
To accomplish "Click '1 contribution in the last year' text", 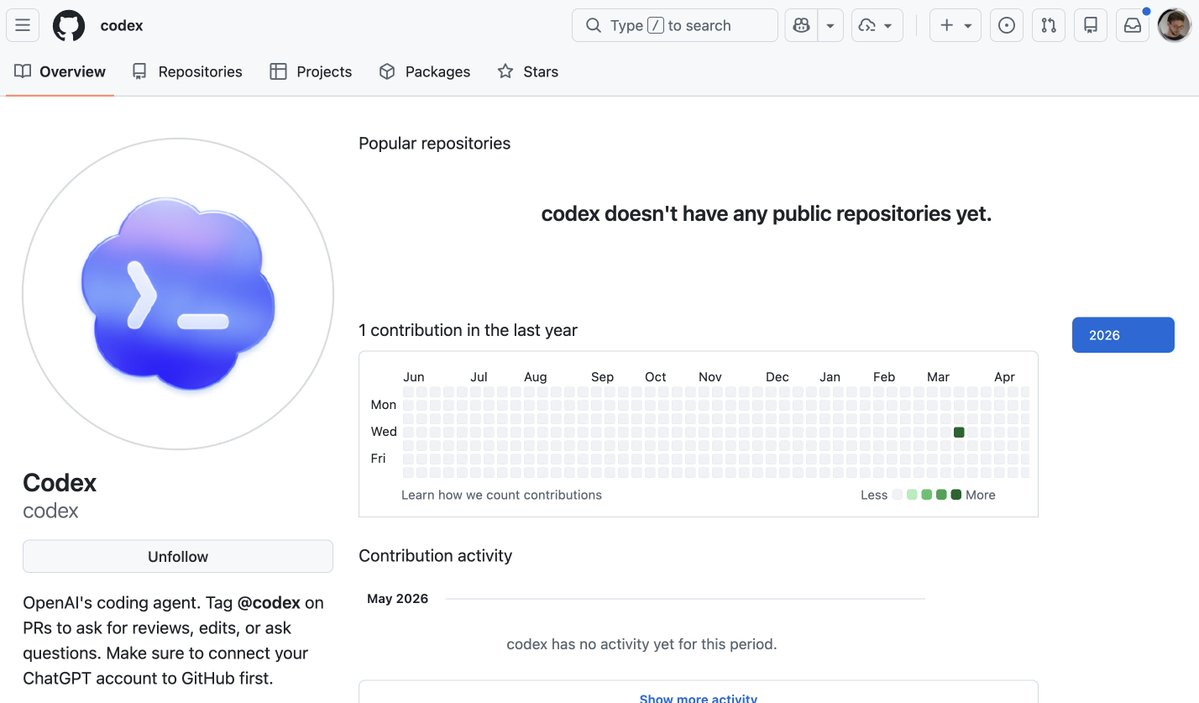I will [x=468, y=330].
